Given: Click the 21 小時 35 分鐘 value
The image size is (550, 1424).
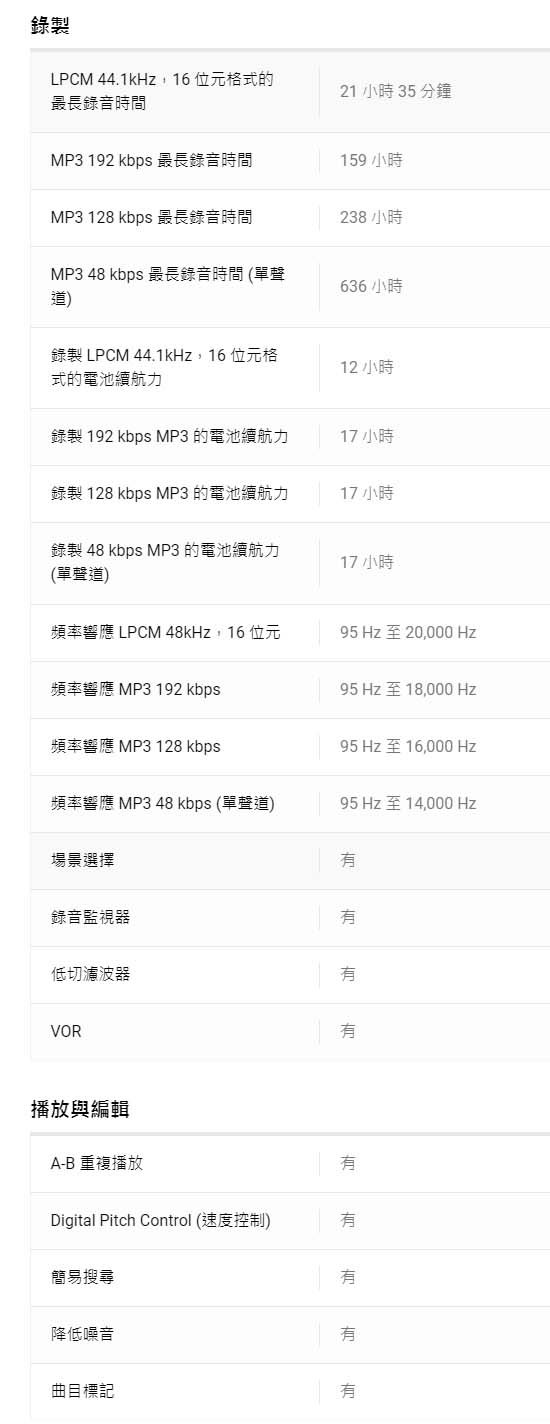Looking at the screenshot, I should 396,91.
